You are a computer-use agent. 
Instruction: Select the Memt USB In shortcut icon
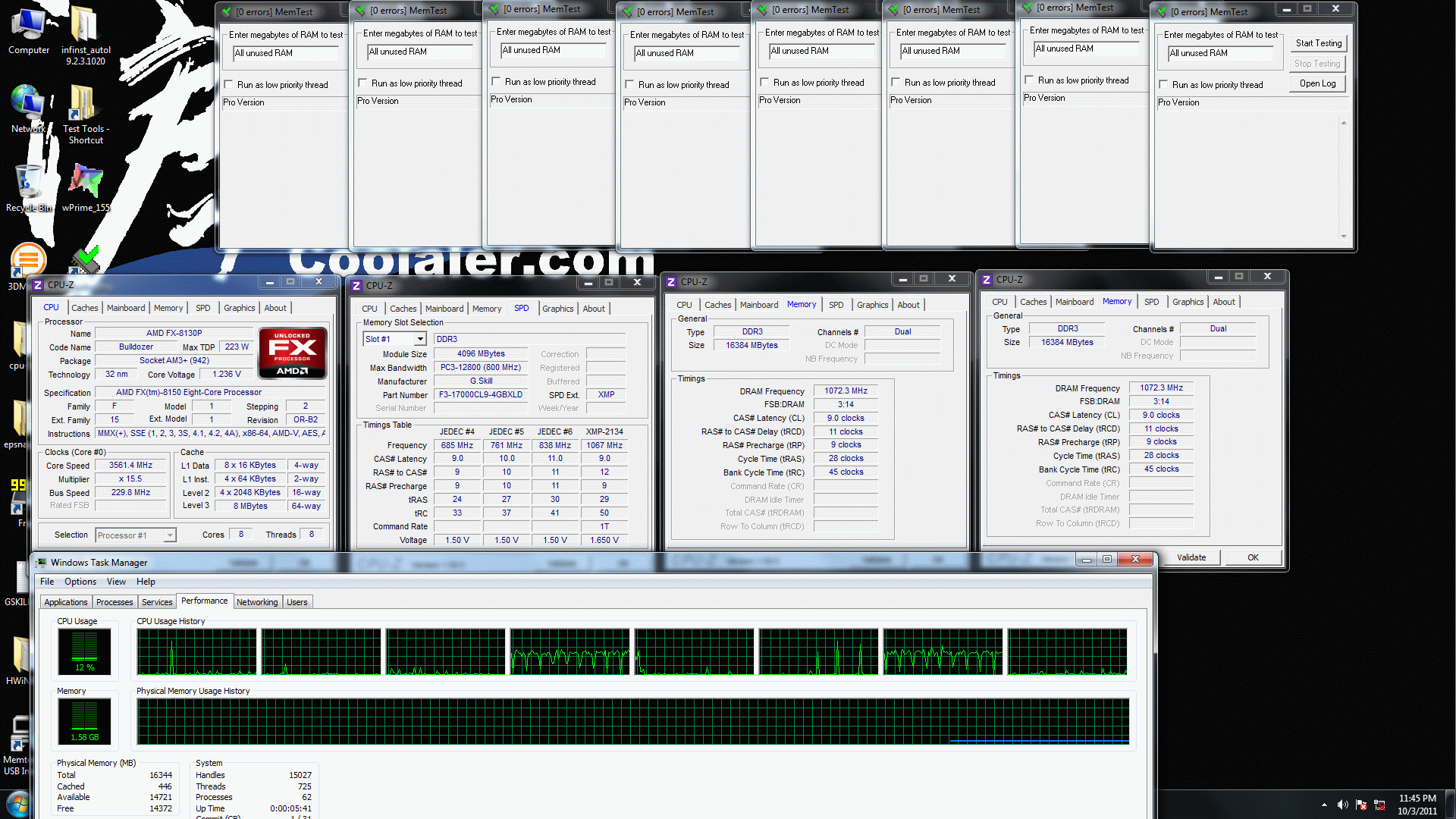(x=18, y=743)
